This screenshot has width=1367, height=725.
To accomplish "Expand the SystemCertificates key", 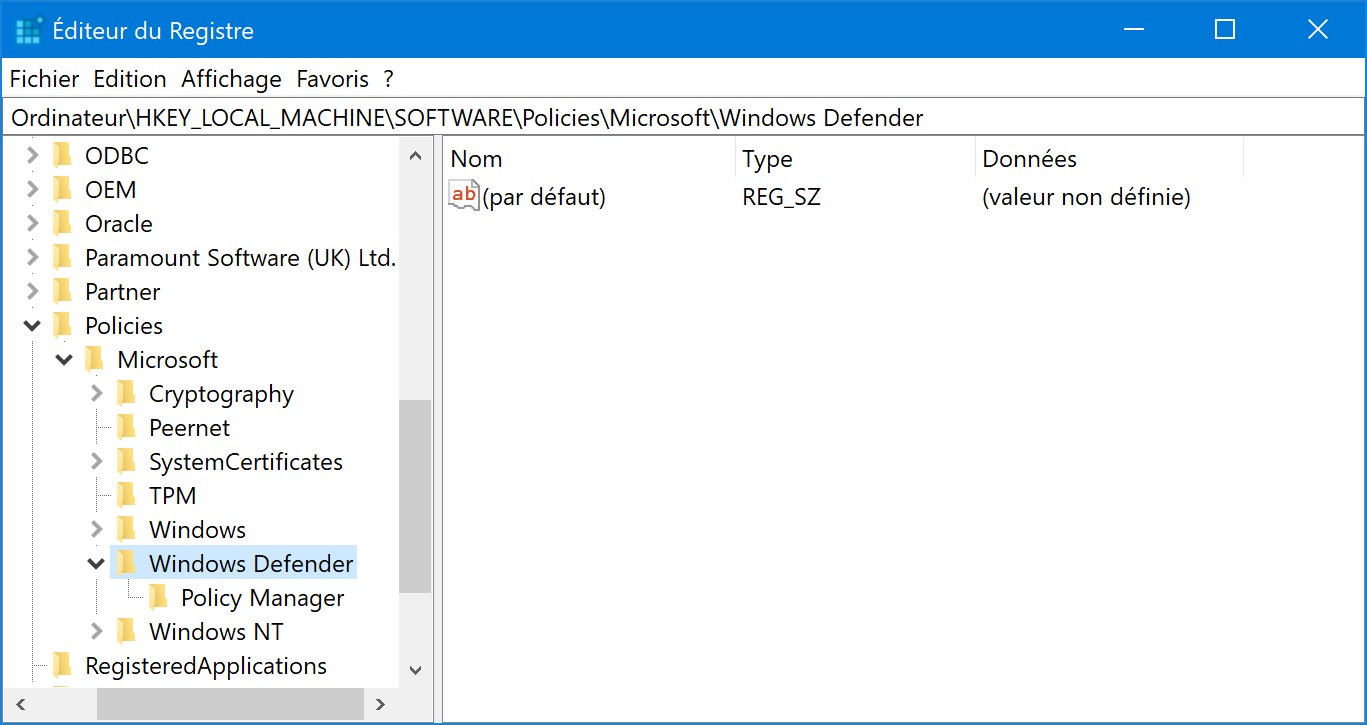I will (97, 462).
